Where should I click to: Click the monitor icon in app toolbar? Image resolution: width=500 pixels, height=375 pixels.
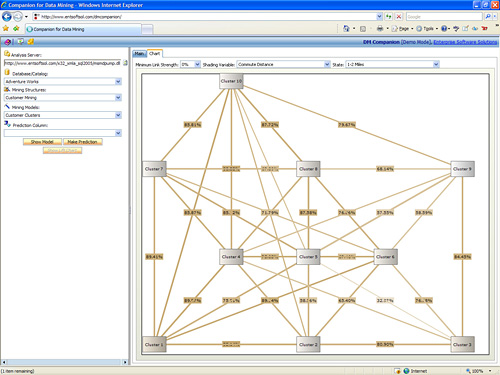pyautogui.click(x=21, y=41)
